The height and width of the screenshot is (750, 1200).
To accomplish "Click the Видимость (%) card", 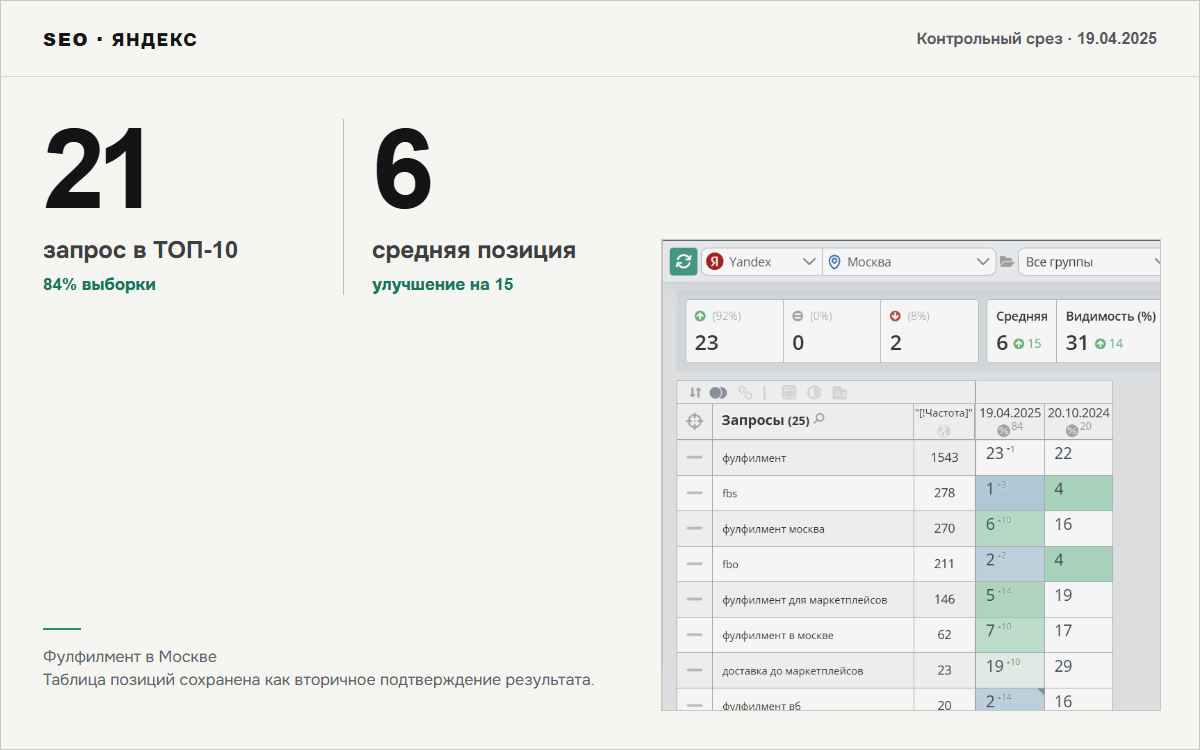I will click(1108, 331).
